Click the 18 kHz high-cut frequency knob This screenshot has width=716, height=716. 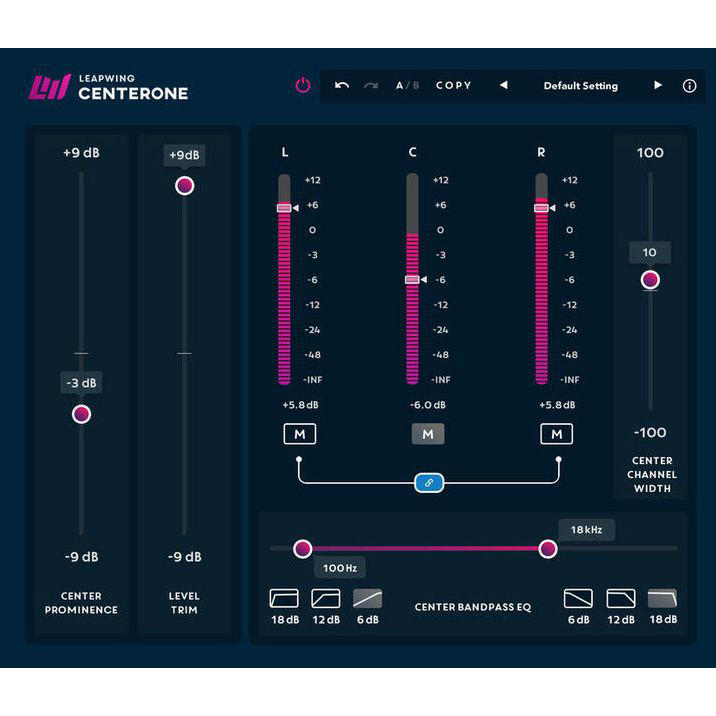(548, 548)
